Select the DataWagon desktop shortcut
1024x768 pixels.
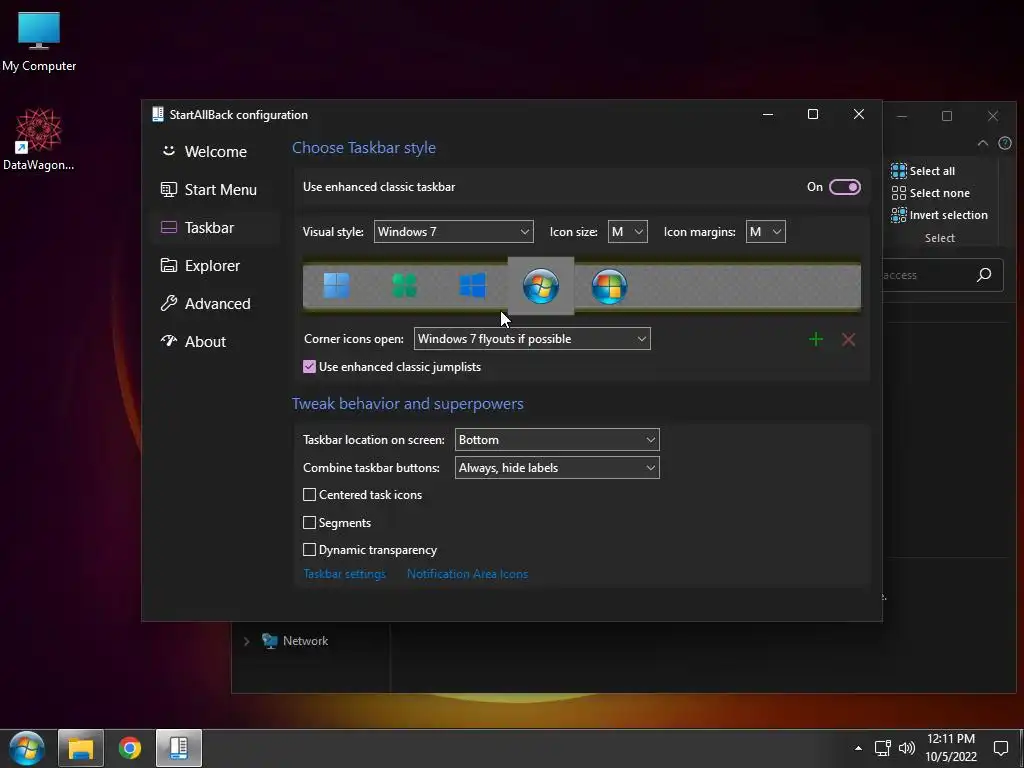pyautogui.click(x=39, y=140)
